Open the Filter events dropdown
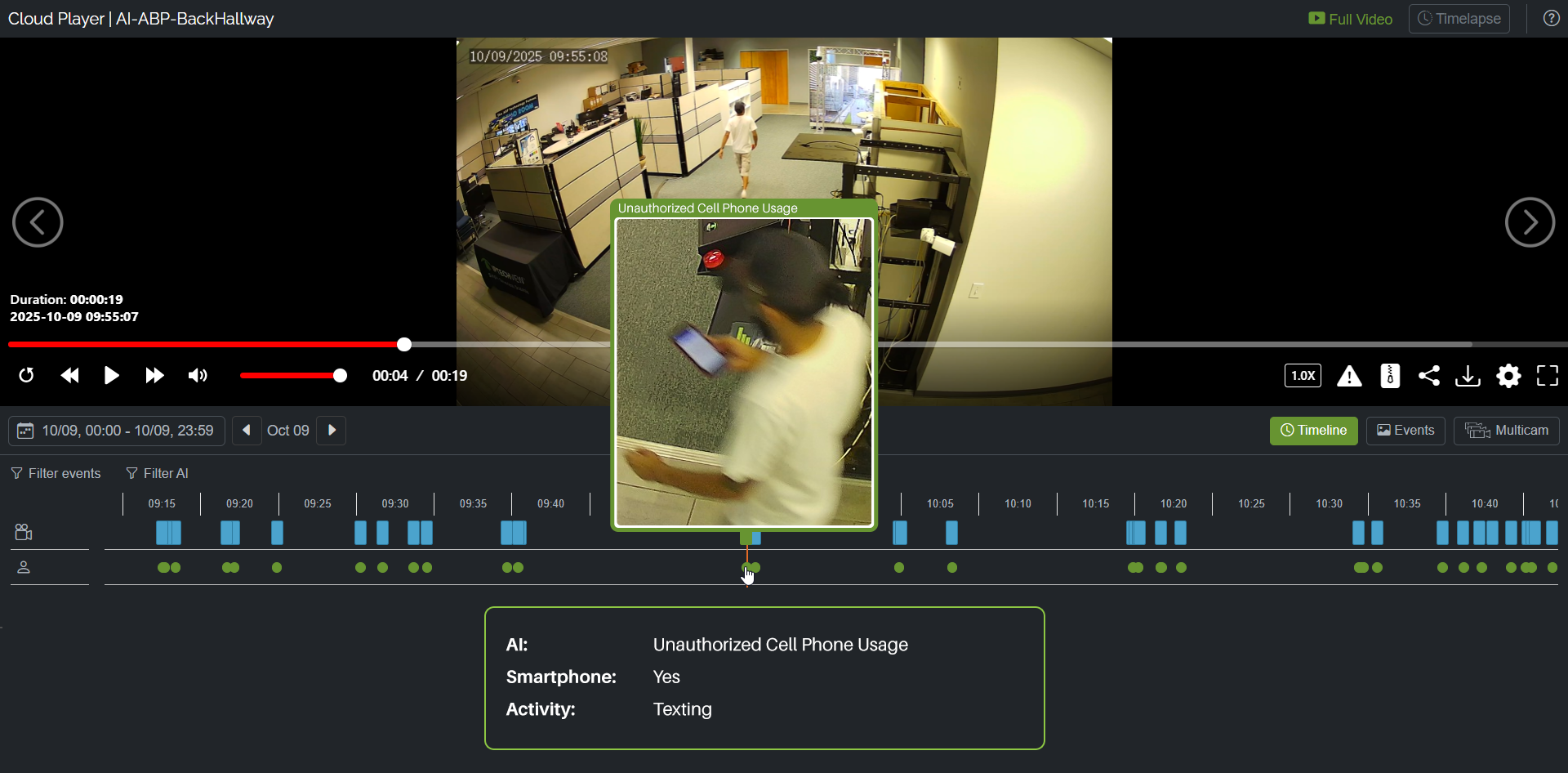This screenshot has height=773, width=1568. (x=55, y=473)
